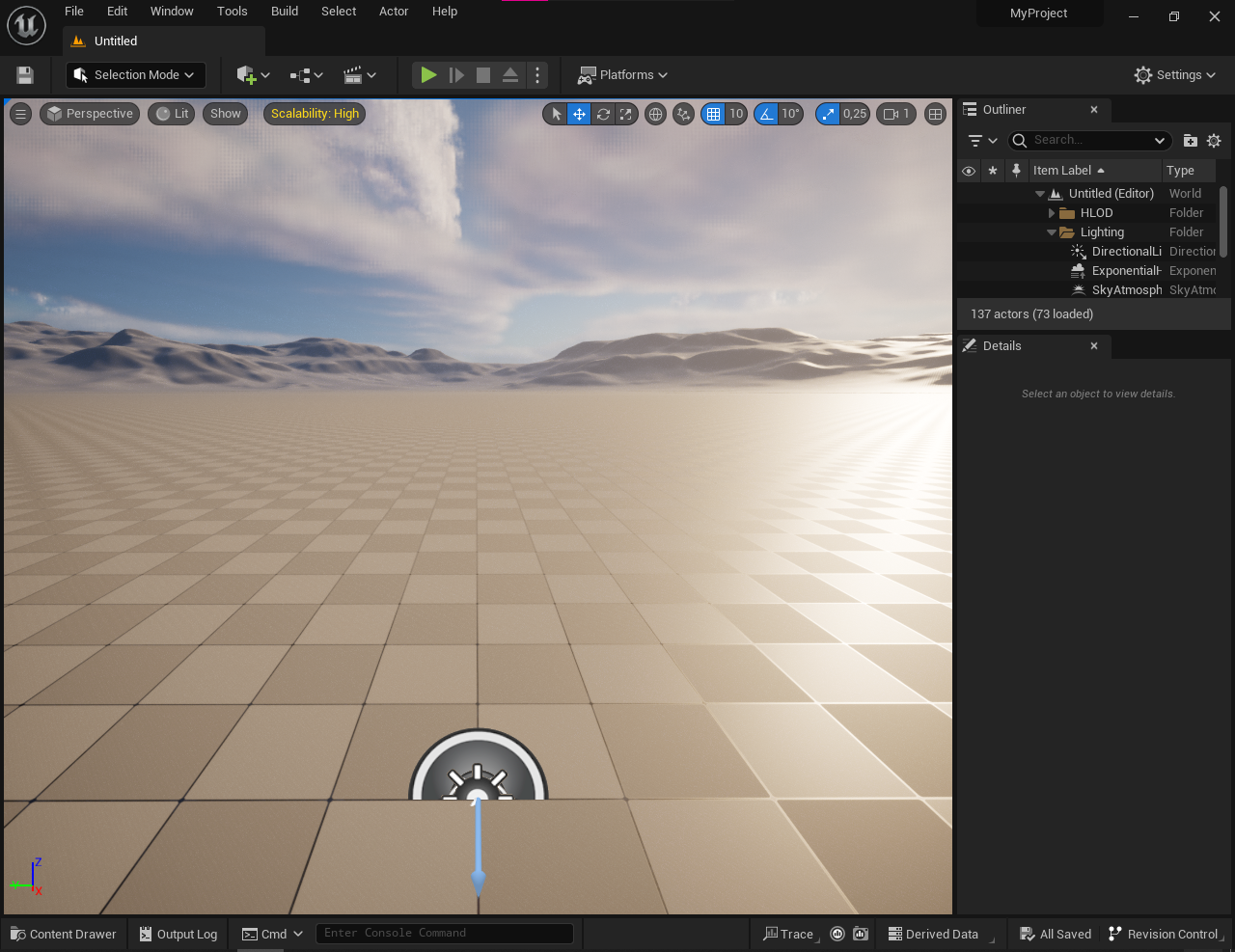Expand the HLOD folder

pyautogui.click(x=1052, y=213)
